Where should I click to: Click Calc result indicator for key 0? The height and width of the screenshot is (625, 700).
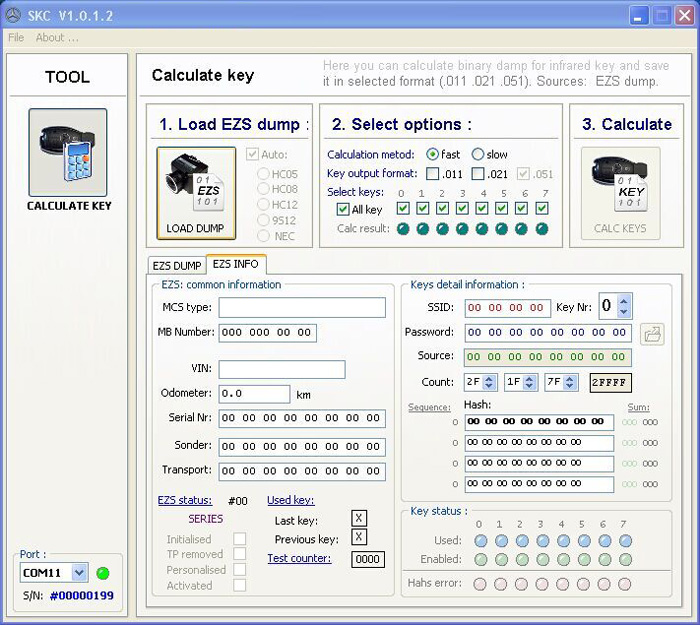tap(403, 229)
